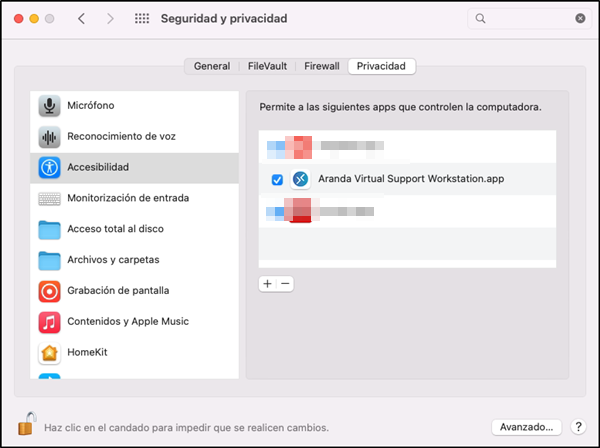Choose the HomeKit category

click(134, 352)
